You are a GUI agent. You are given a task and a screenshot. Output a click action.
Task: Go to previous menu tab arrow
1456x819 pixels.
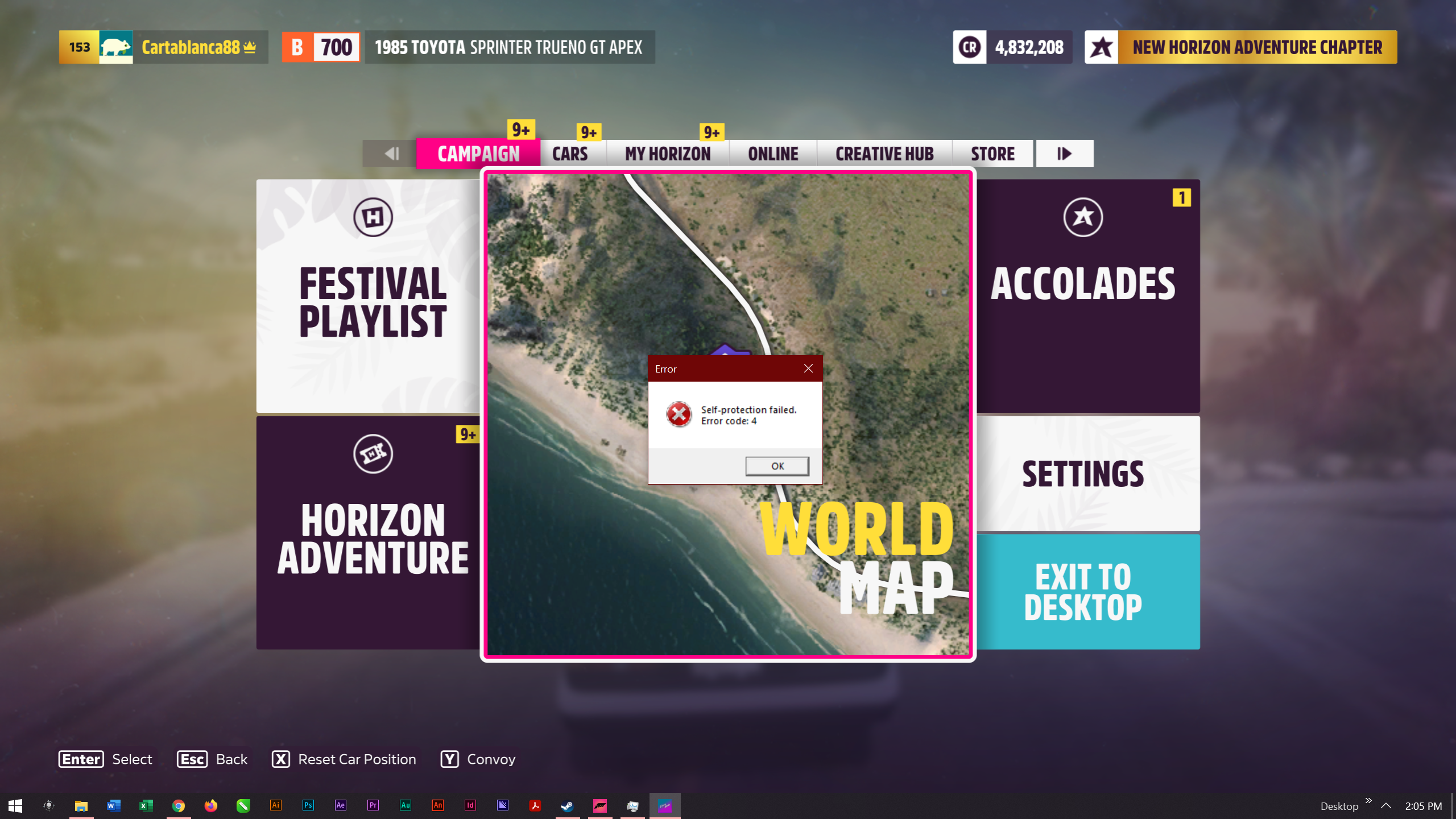click(391, 154)
